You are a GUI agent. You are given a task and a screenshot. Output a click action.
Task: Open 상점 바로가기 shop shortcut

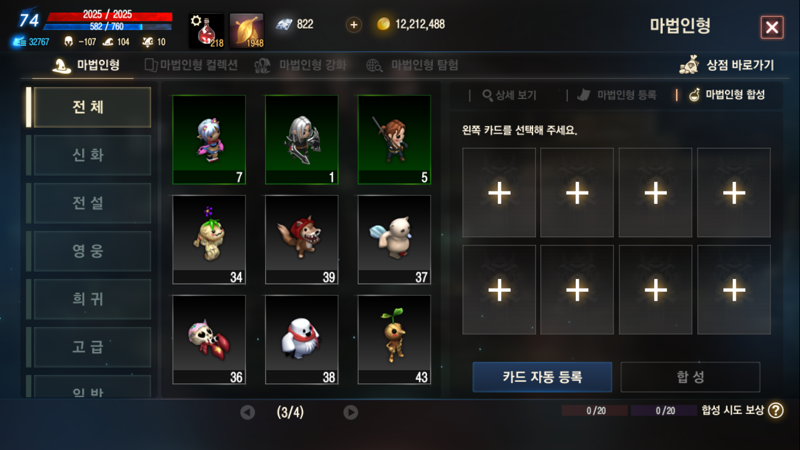point(727,65)
